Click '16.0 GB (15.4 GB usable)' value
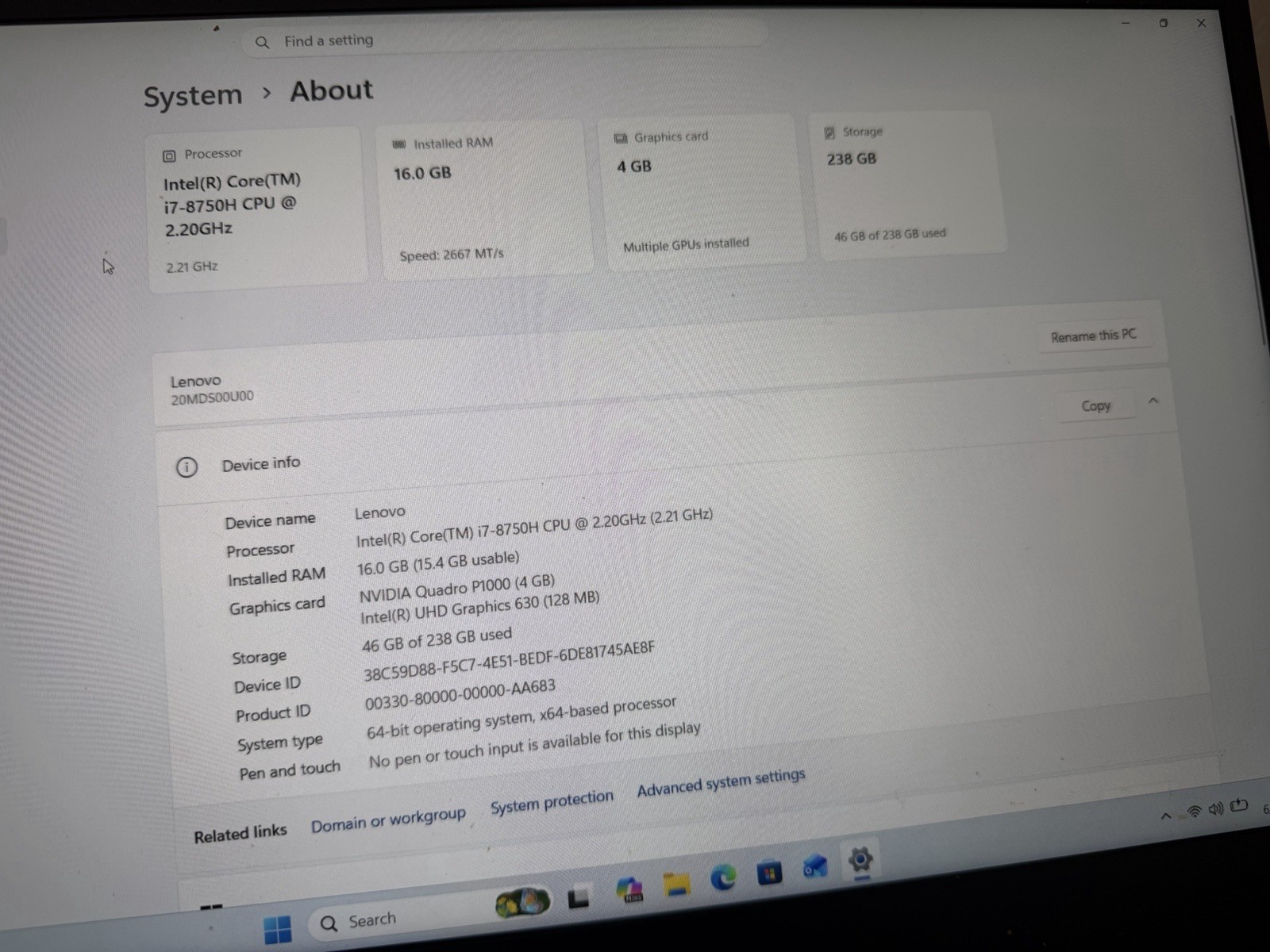1270x952 pixels. click(x=438, y=563)
